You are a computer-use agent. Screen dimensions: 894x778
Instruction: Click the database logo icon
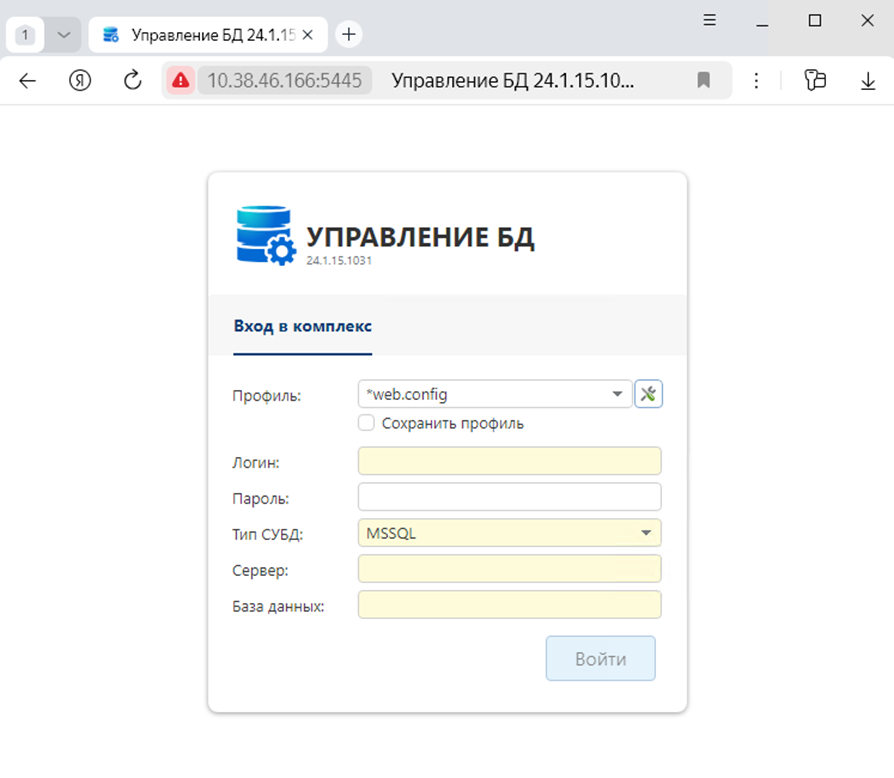266,235
